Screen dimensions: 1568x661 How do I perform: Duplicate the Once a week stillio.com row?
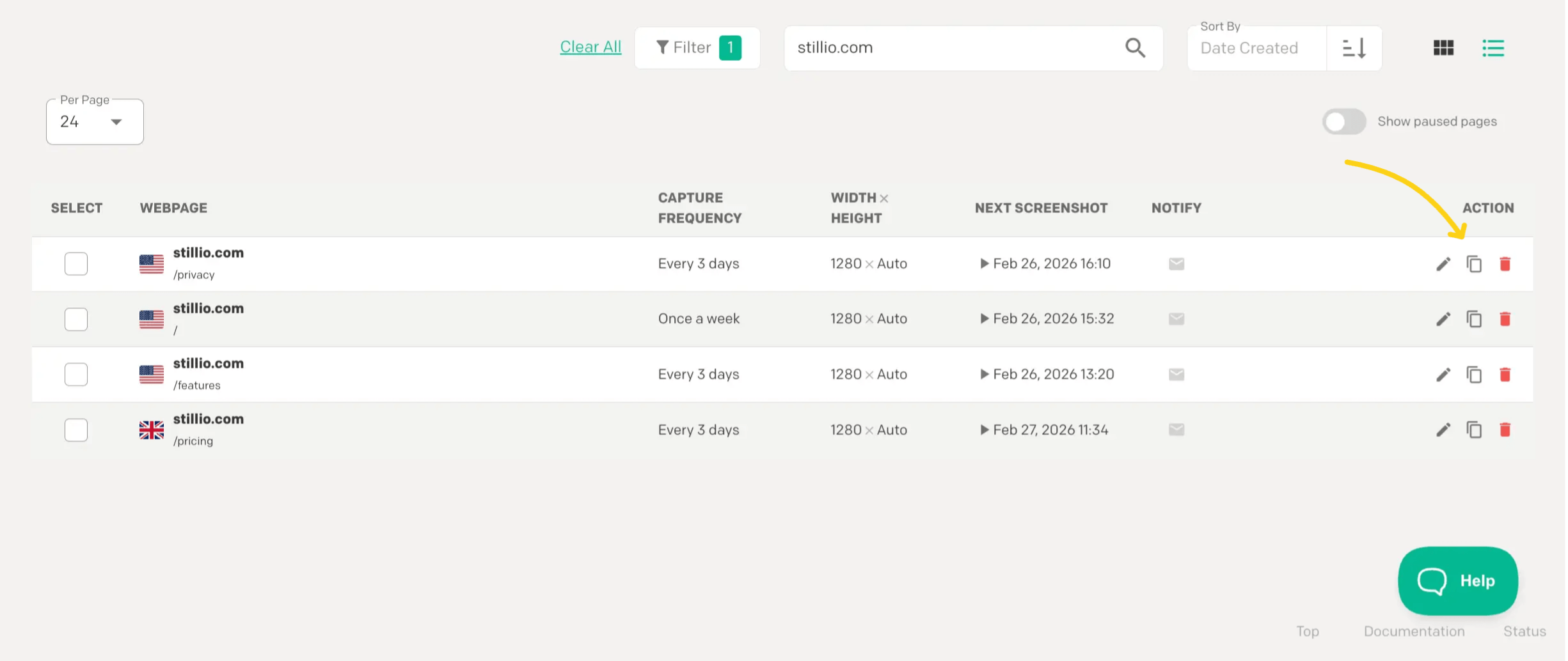[1474, 318]
